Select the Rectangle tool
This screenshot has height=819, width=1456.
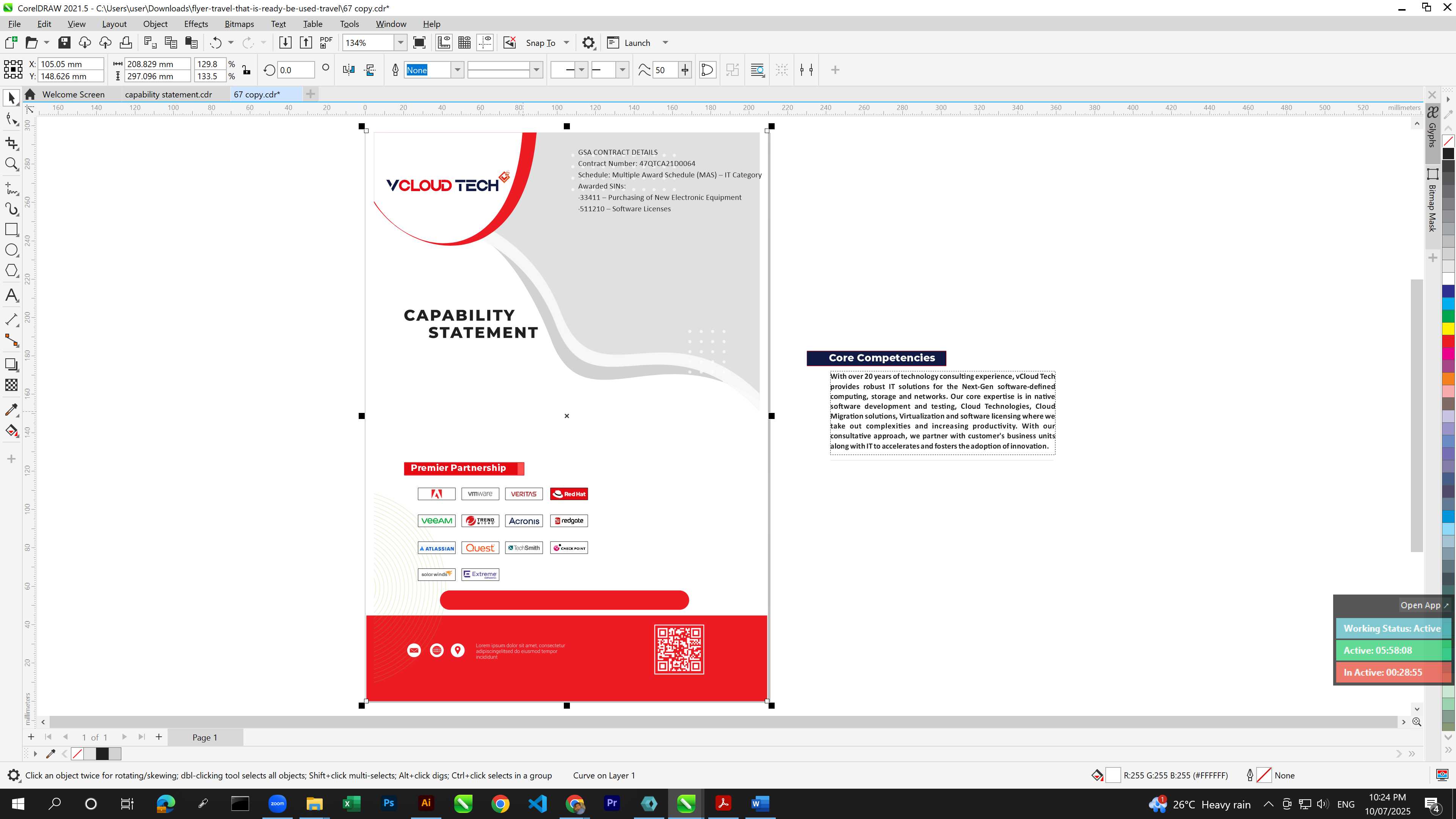click(x=11, y=229)
